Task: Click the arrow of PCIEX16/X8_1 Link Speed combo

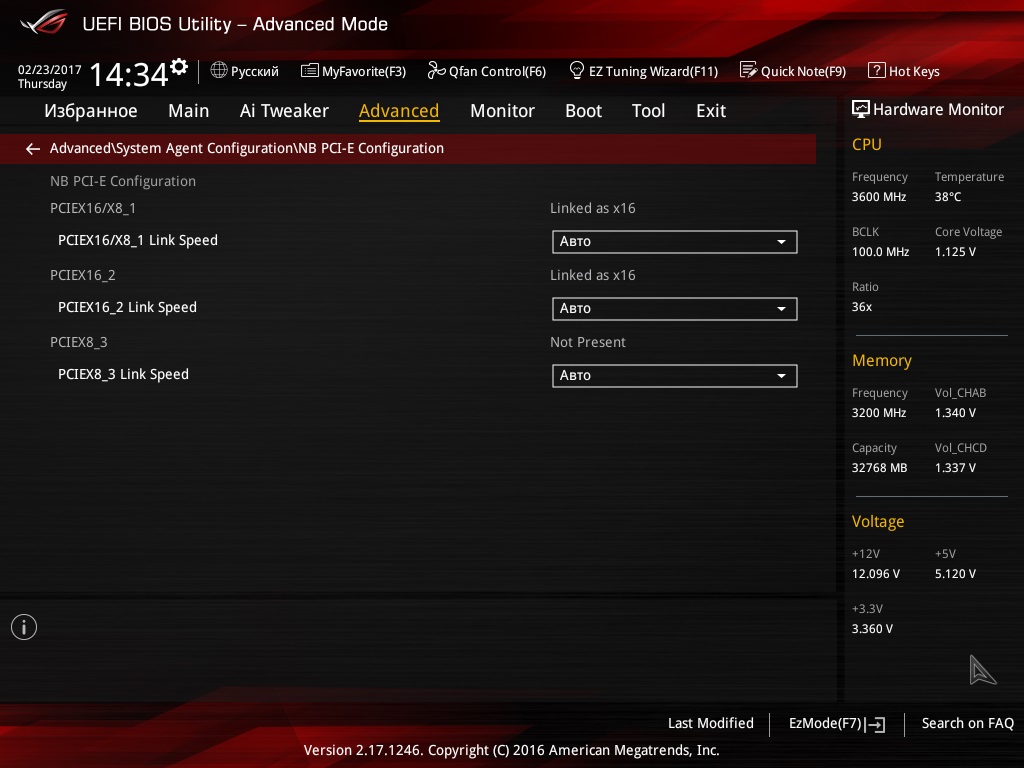Action: coord(781,242)
